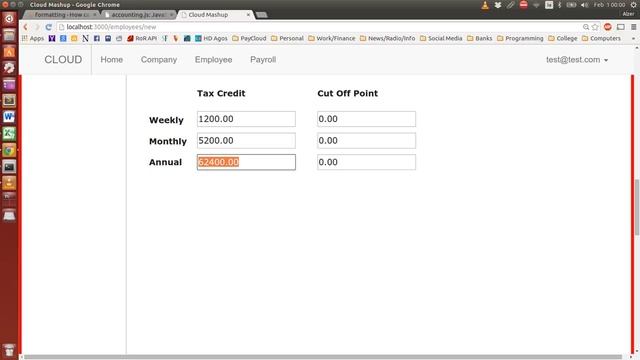Open the volume indicator

(584, 5)
